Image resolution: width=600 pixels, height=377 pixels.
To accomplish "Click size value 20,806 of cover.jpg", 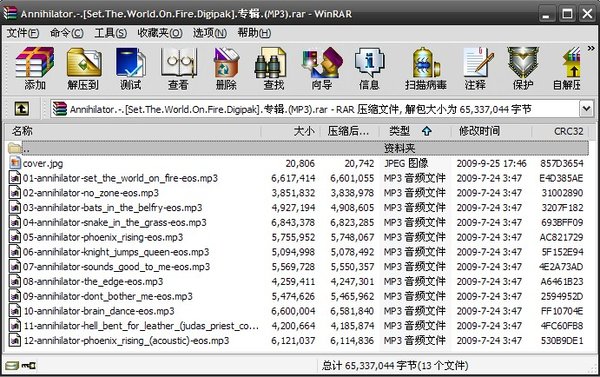I will coord(300,163).
